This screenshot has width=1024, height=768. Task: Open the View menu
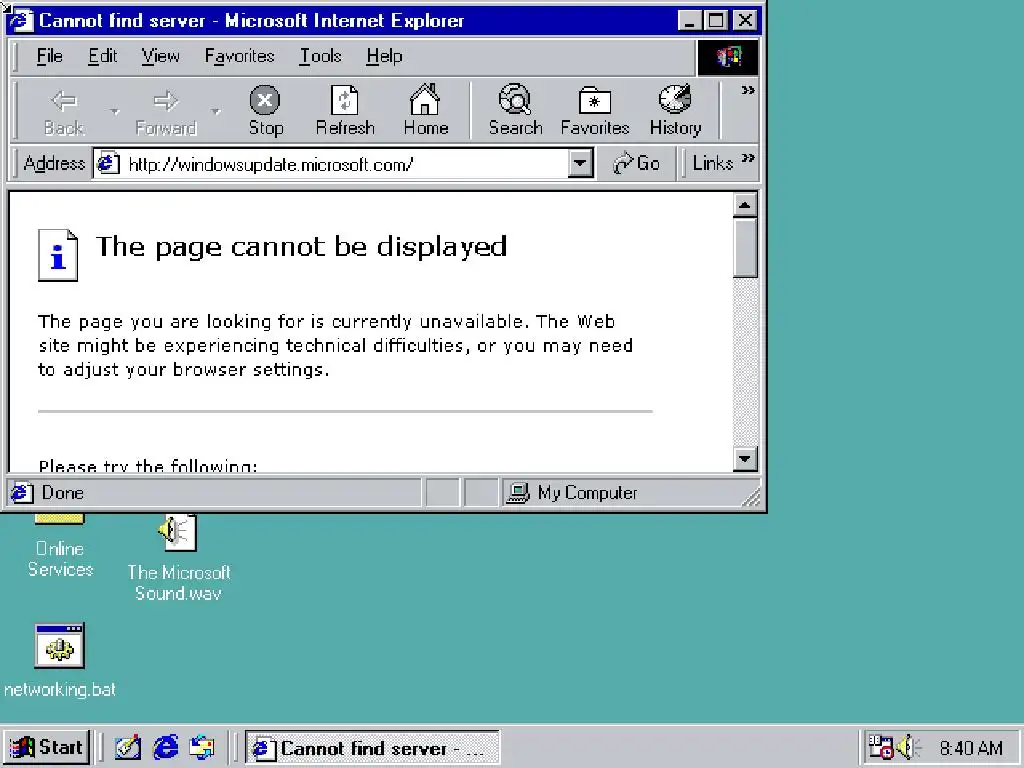pyautogui.click(x=160, y=56)
